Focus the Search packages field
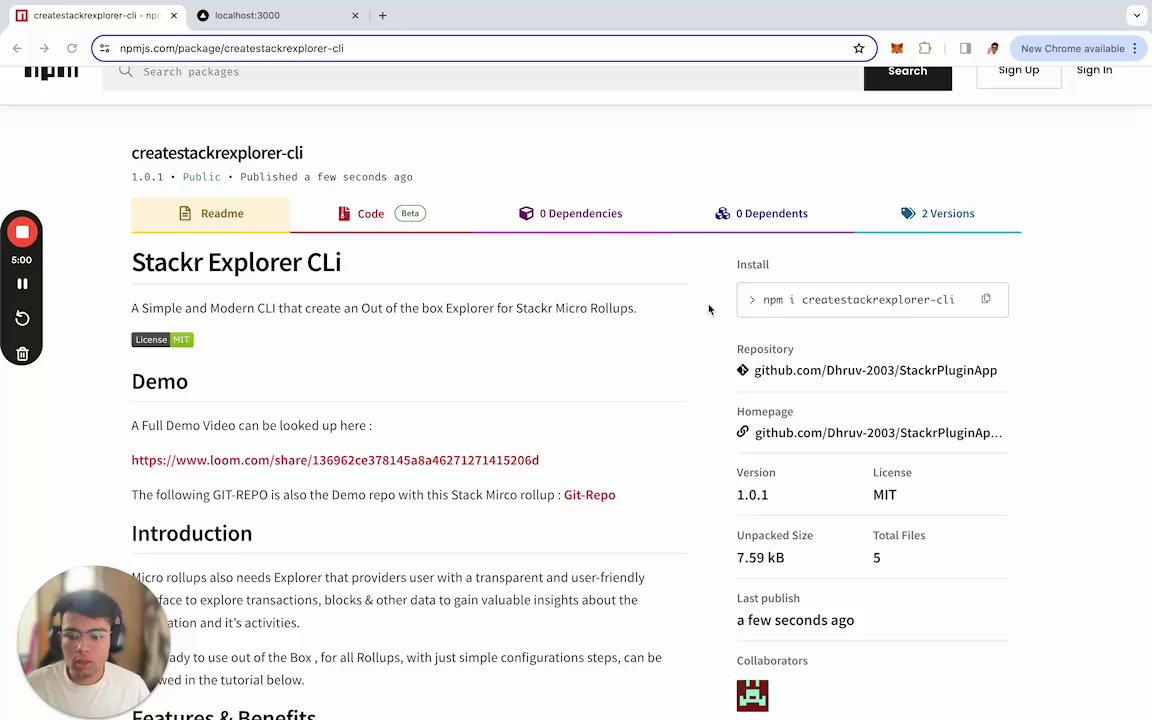Viewport: 1152px width, 720px height. 483,77
